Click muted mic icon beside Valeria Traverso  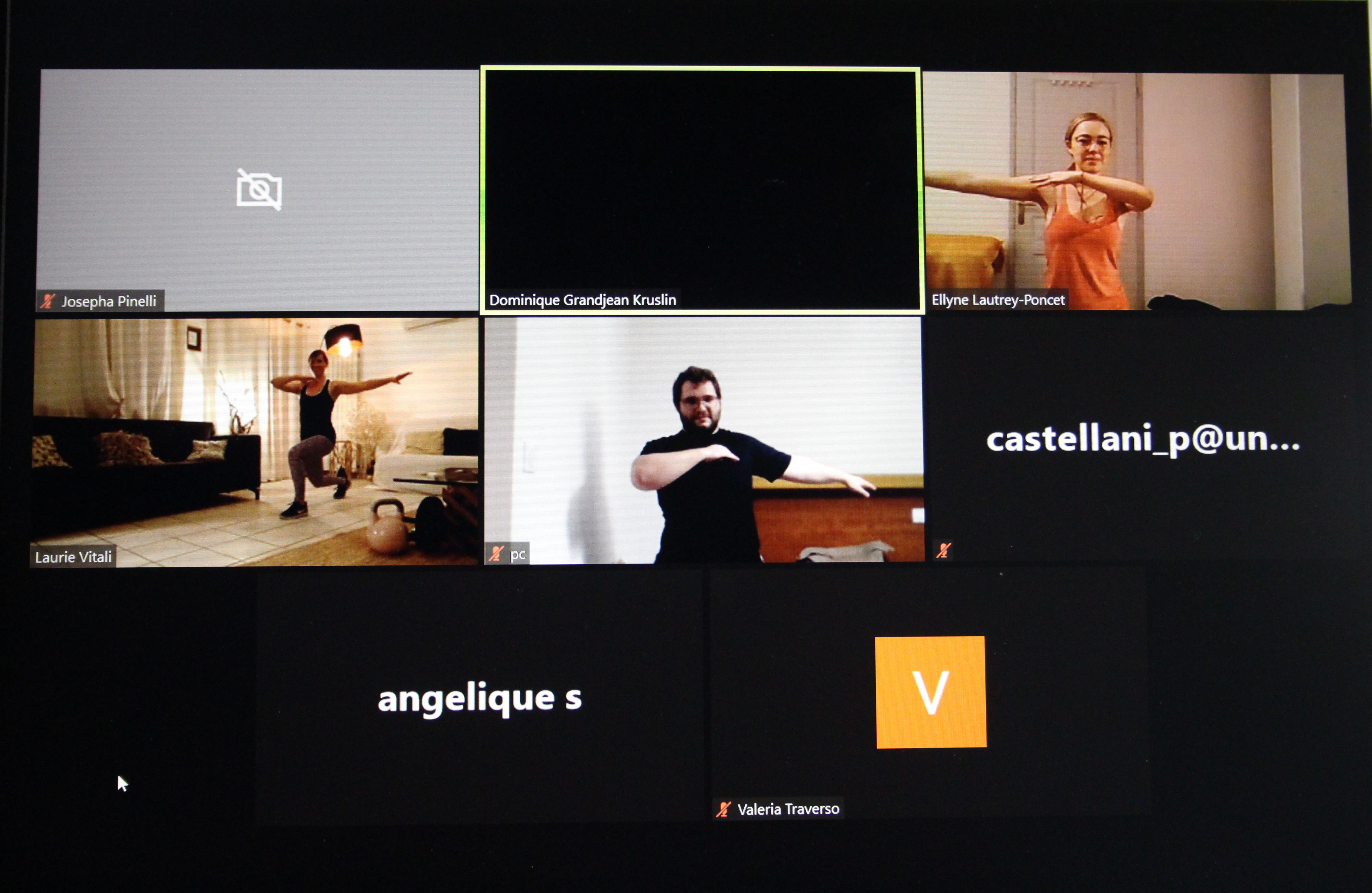[723, 809]
